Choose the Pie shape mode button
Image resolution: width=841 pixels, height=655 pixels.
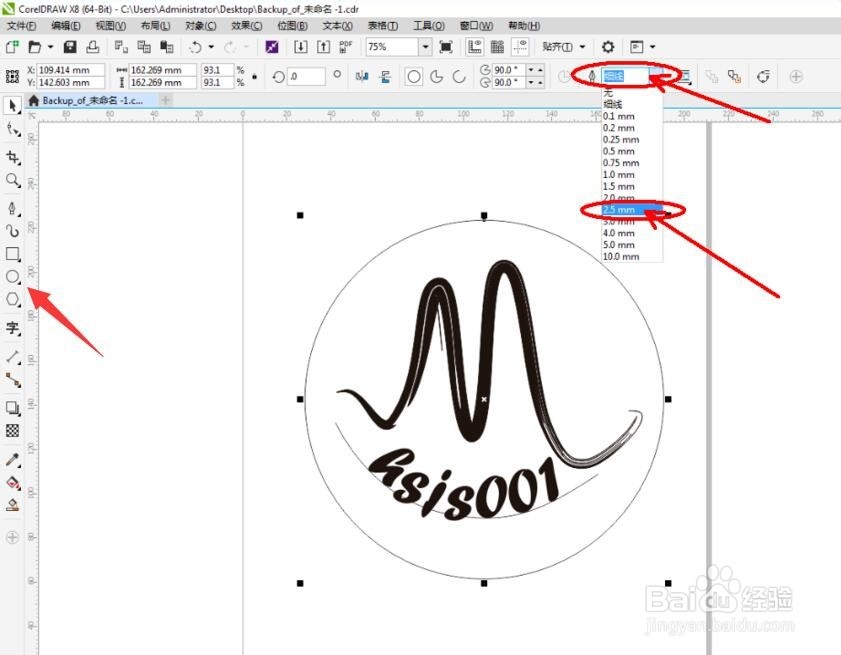(437, 77)
